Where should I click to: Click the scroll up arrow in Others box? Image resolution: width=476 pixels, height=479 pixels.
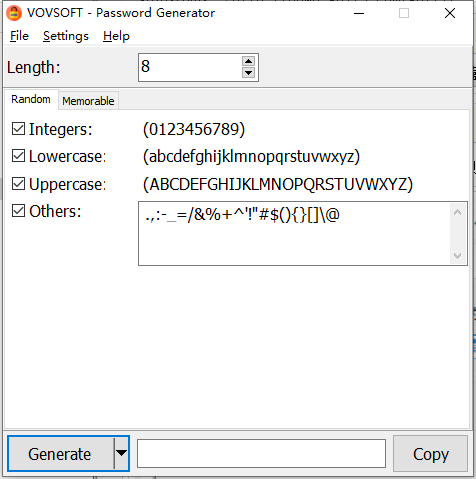(x=457, y=212)
